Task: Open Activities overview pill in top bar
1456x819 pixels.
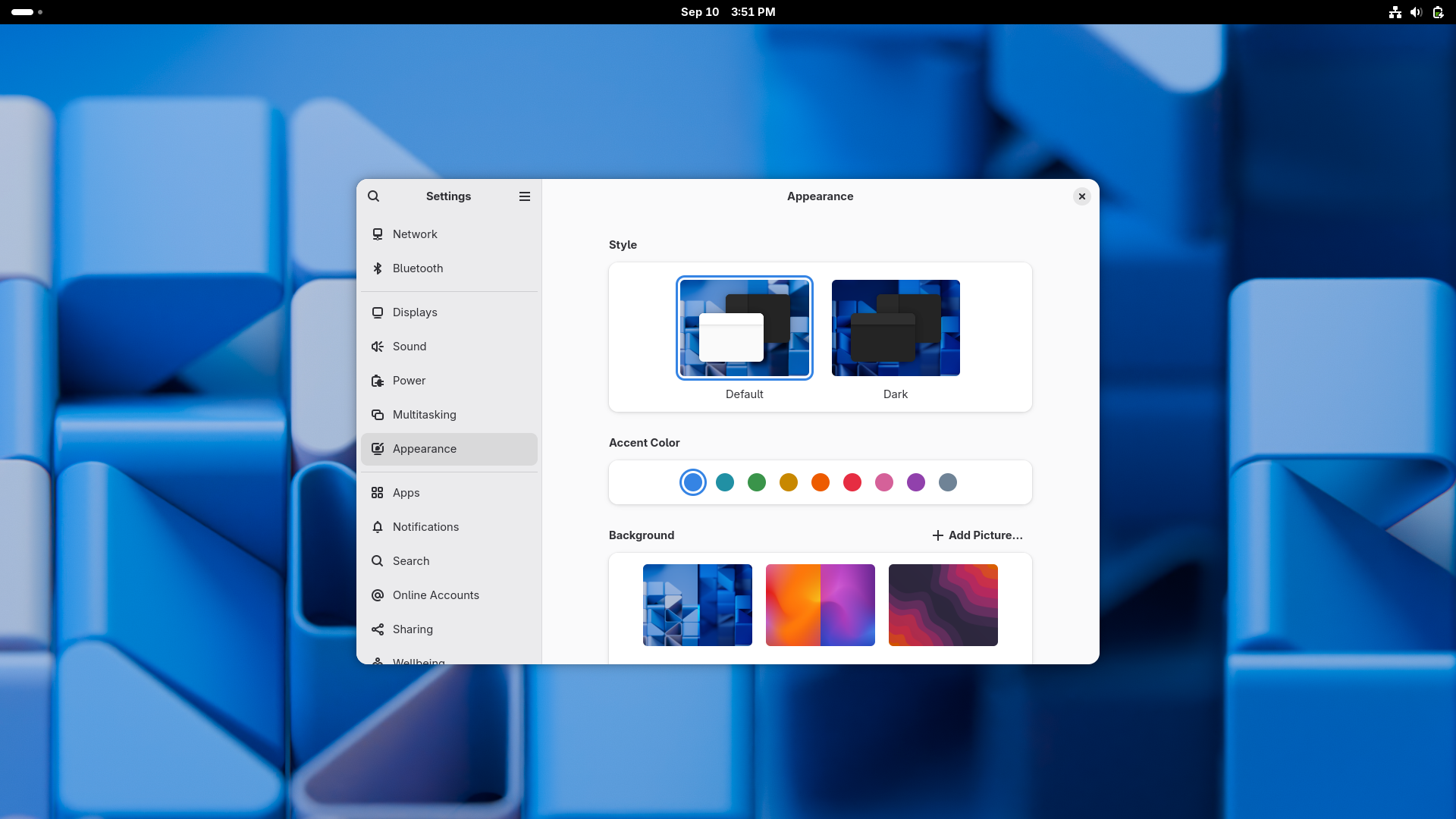Action: coord(27,12)
